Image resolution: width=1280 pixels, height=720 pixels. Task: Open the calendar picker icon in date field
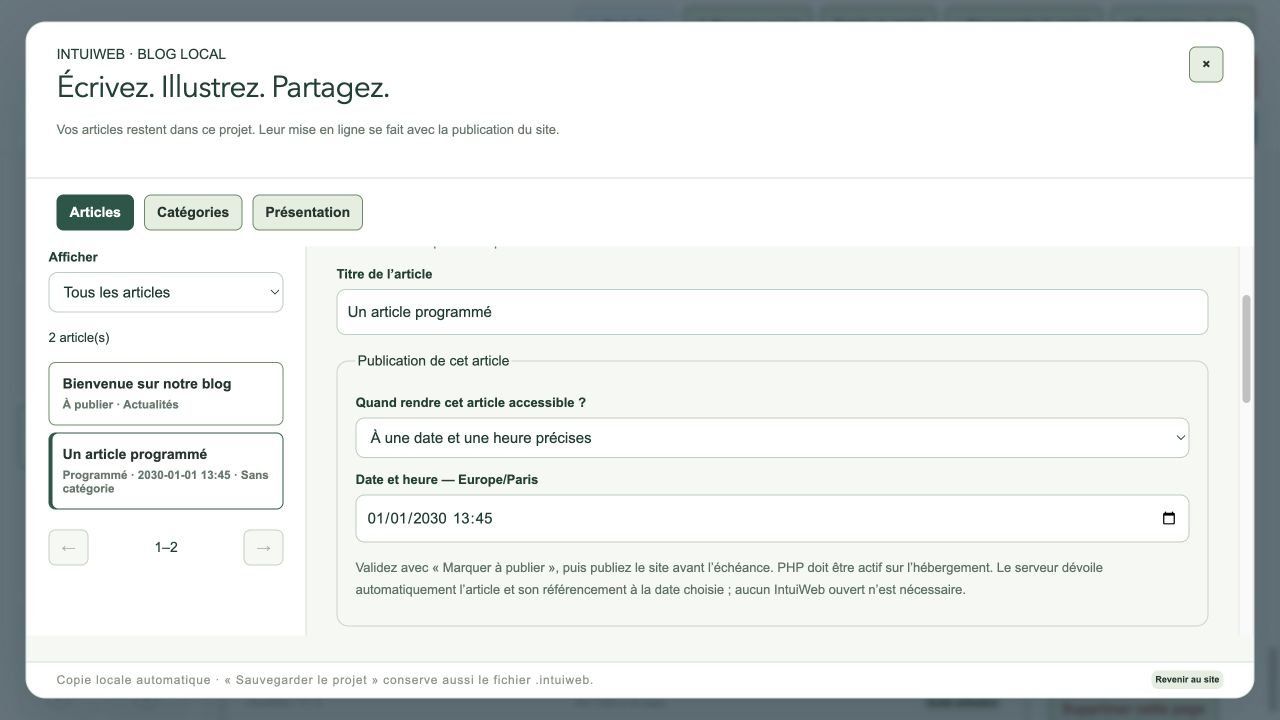[x=1168, y=518]
